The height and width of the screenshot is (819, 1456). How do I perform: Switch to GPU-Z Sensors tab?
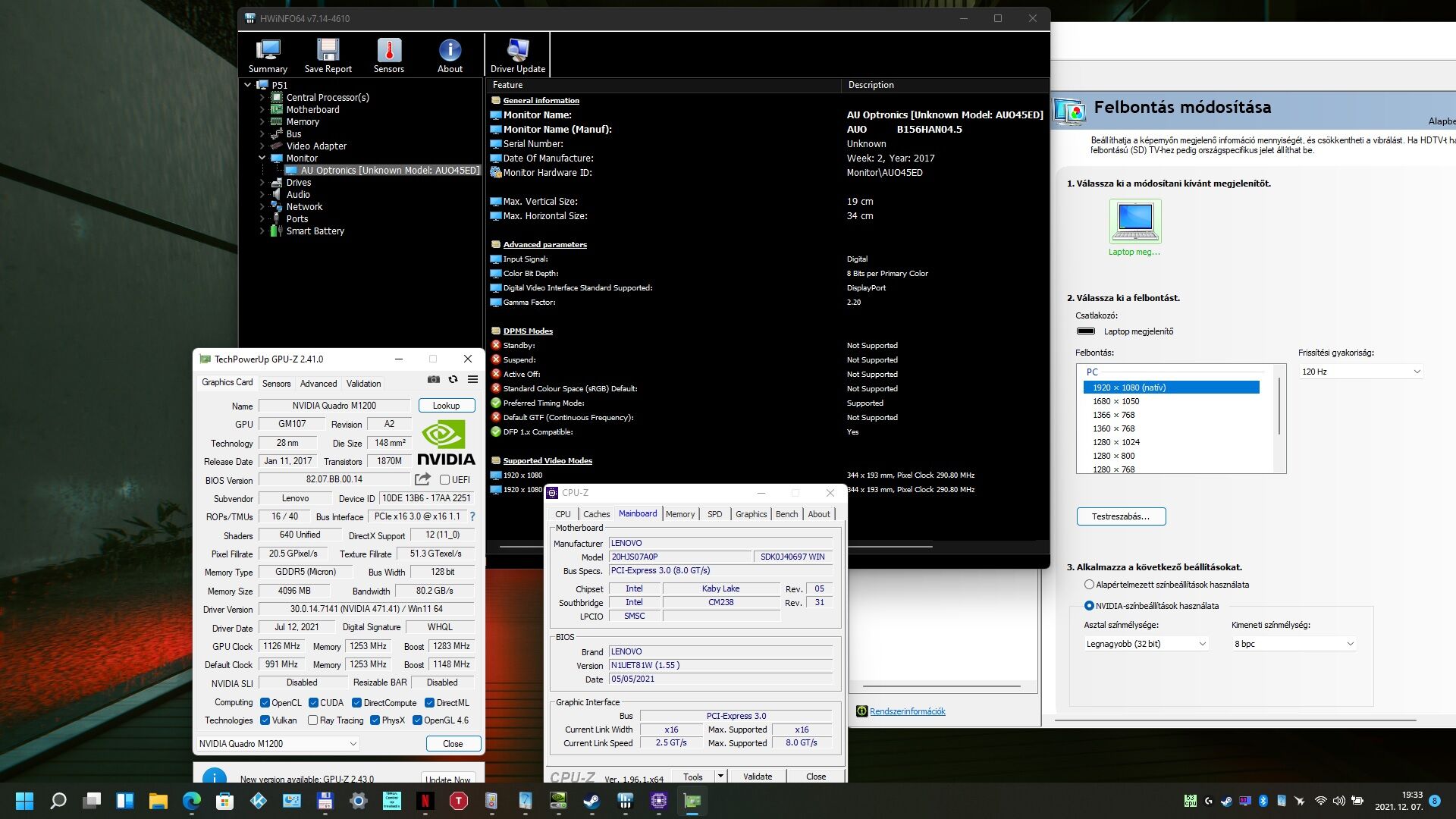point(276,384)
